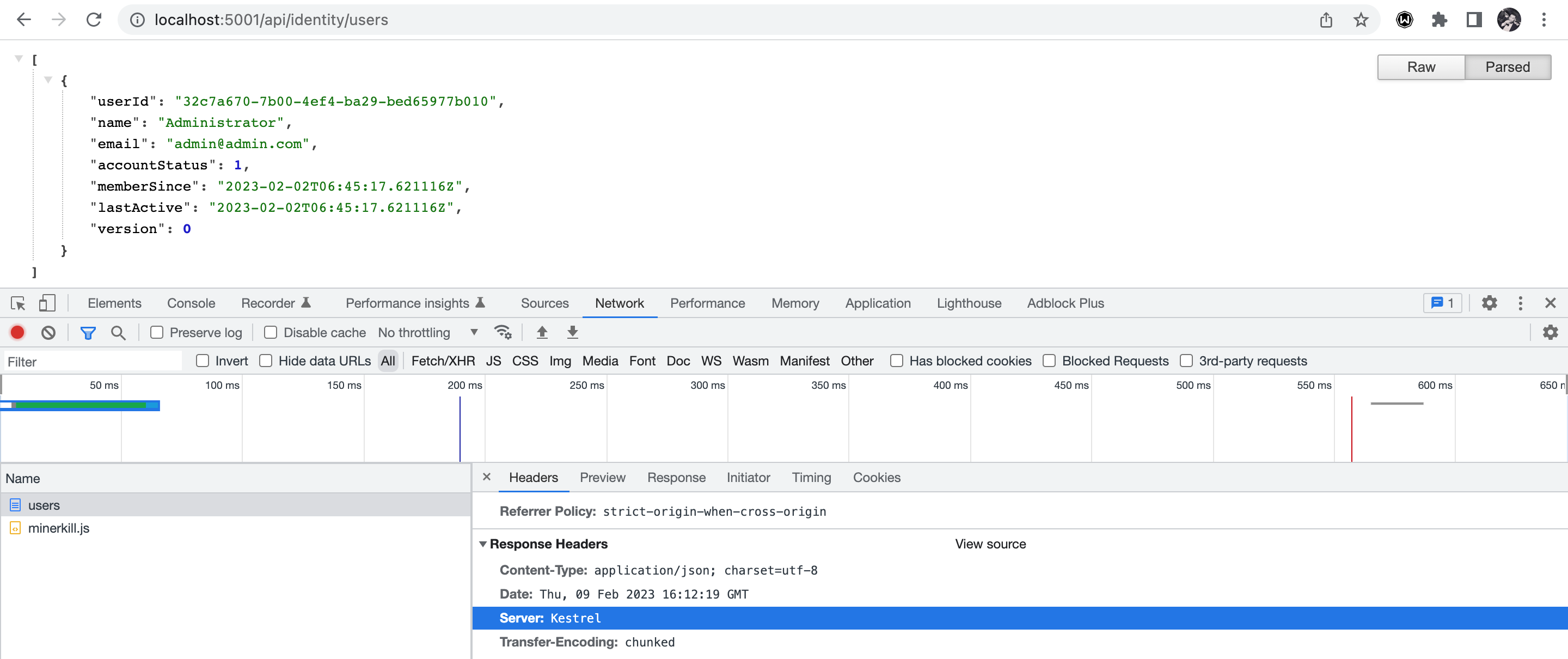1568x659 pixels.
Task: Open network conditions via the wifi icon
Action: click(x=503, y=333)
